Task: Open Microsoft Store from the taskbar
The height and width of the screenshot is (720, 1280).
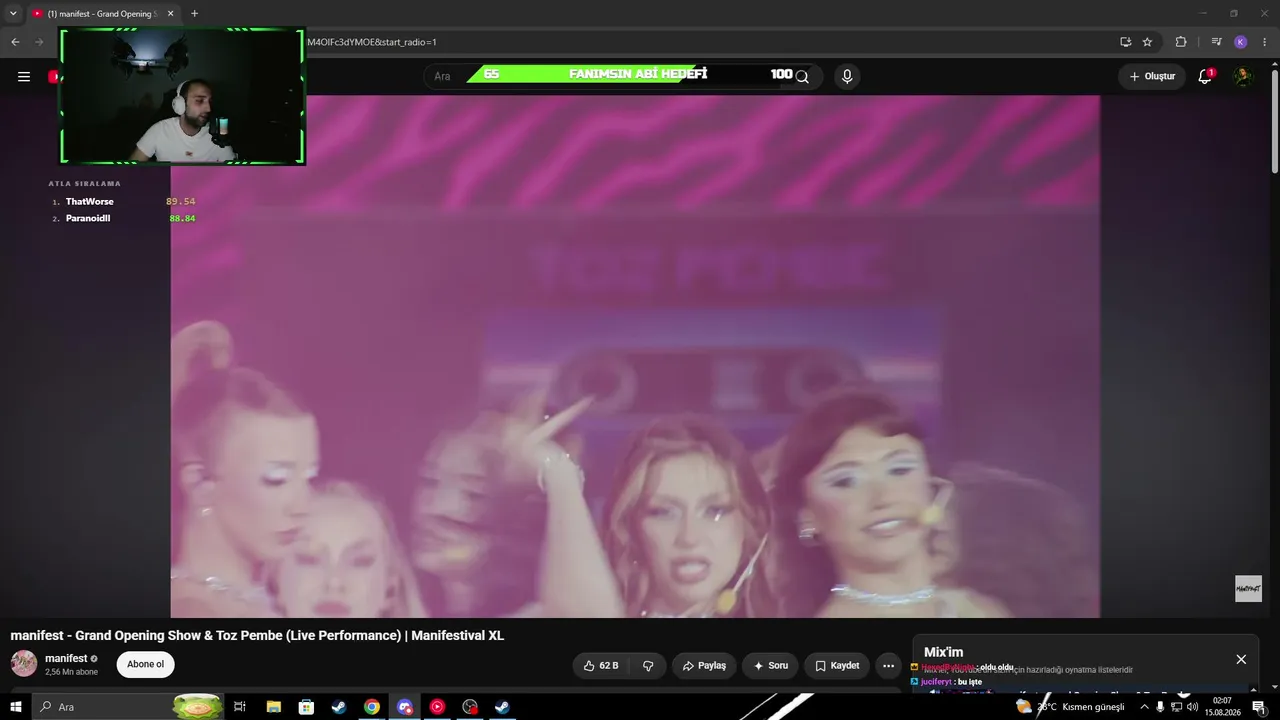Action: point(306,707)
